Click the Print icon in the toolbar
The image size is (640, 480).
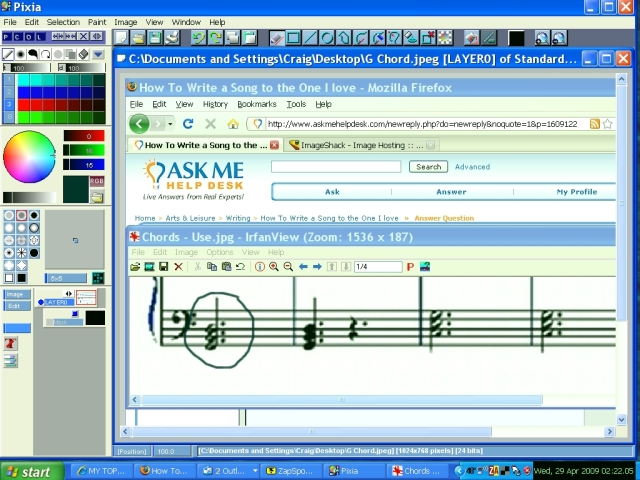click(172, 38)
